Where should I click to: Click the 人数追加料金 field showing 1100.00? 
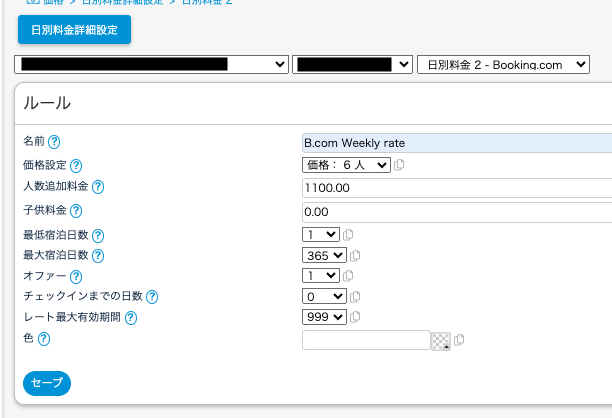456,187
